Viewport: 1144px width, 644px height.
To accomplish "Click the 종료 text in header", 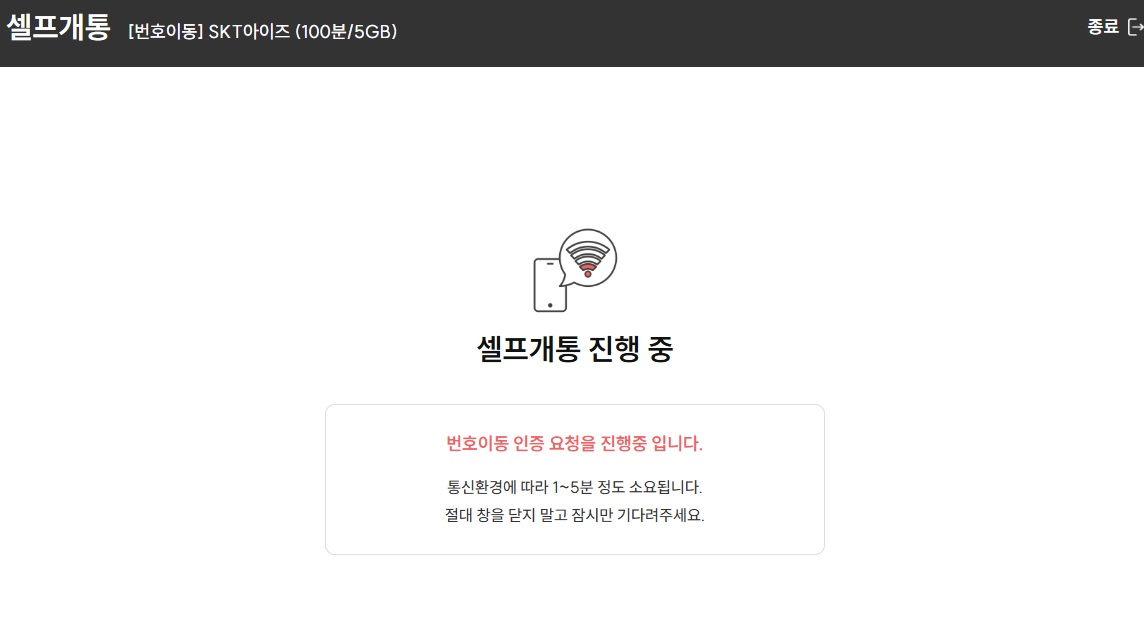I will 1102,27.
